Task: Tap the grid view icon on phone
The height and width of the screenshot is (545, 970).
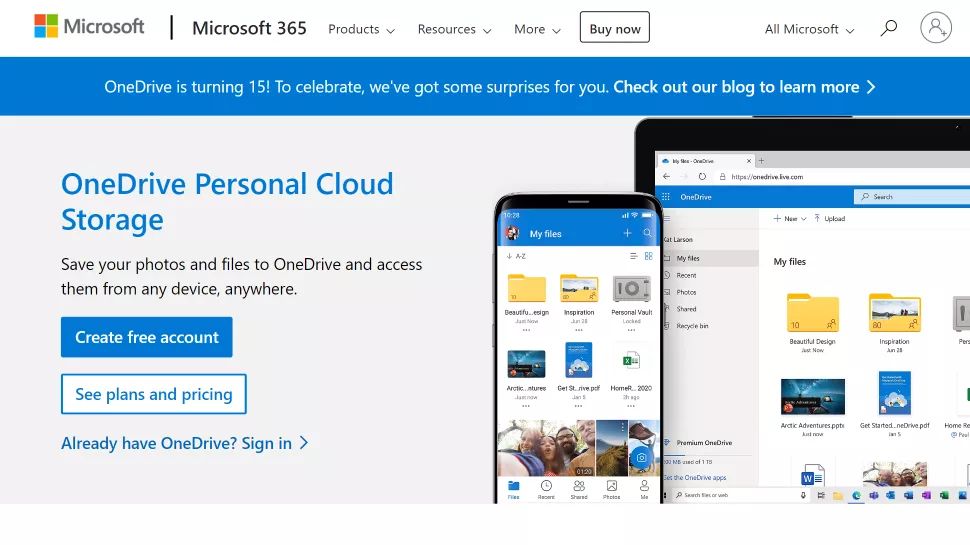Action: [648, 255]
